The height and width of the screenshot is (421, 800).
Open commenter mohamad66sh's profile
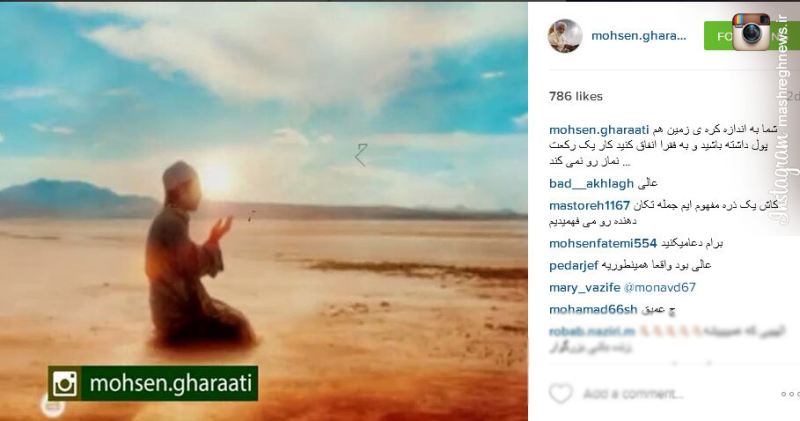coord(593,310)
